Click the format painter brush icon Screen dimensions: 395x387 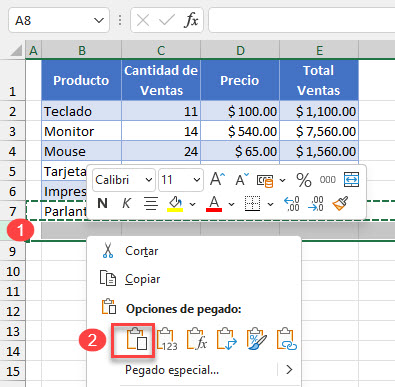(x=340, y=203)
